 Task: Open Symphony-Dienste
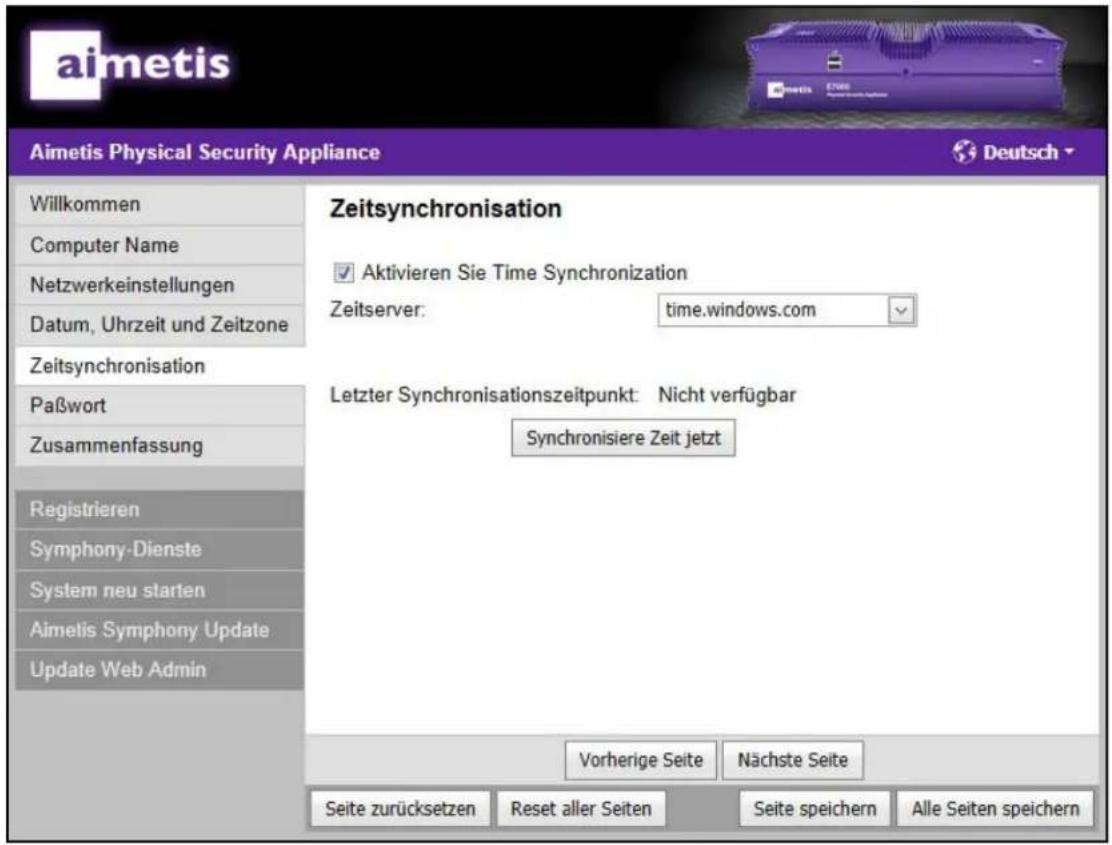(160, 549)
